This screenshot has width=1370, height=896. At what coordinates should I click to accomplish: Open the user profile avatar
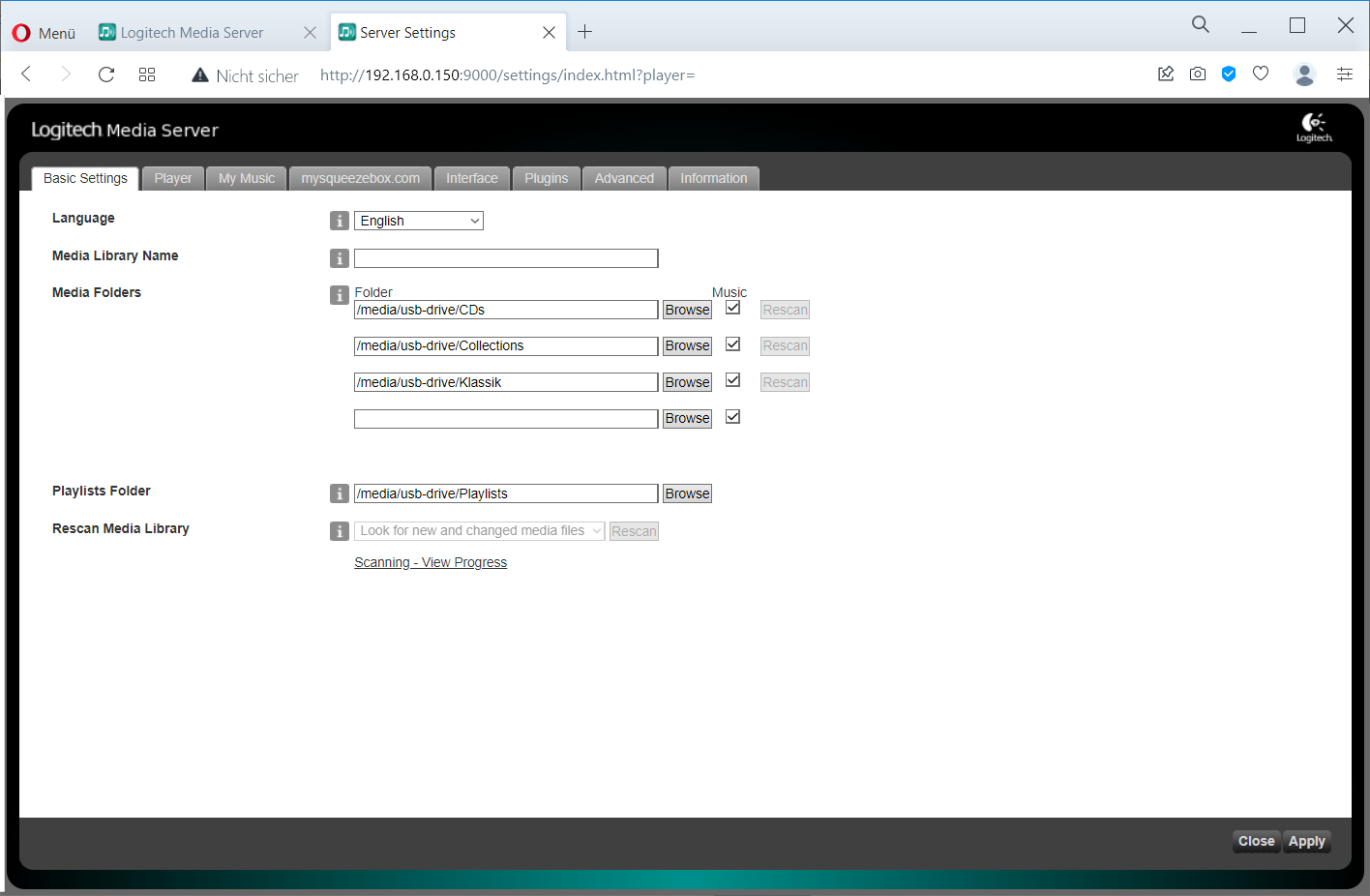point(1304,75)
